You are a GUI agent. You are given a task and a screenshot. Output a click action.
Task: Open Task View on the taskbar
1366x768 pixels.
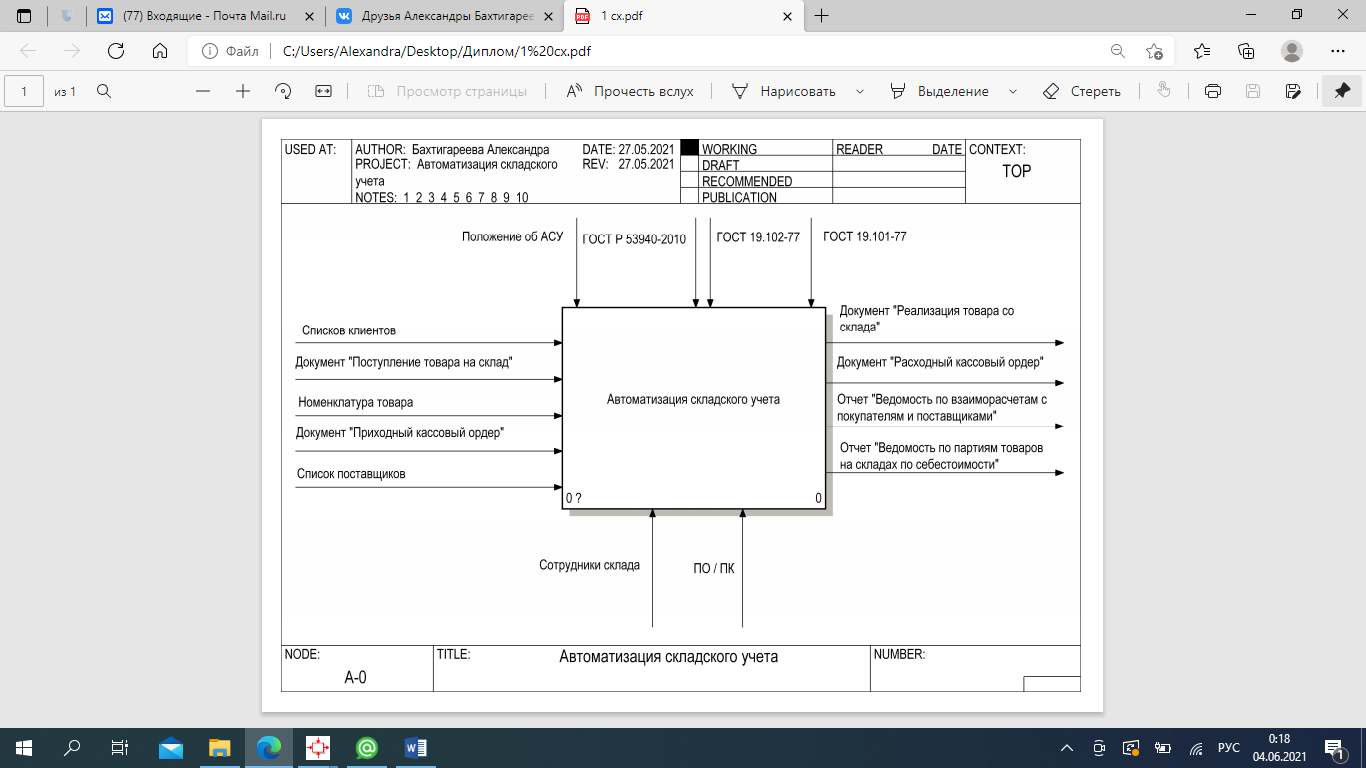(x=120, y=748)
